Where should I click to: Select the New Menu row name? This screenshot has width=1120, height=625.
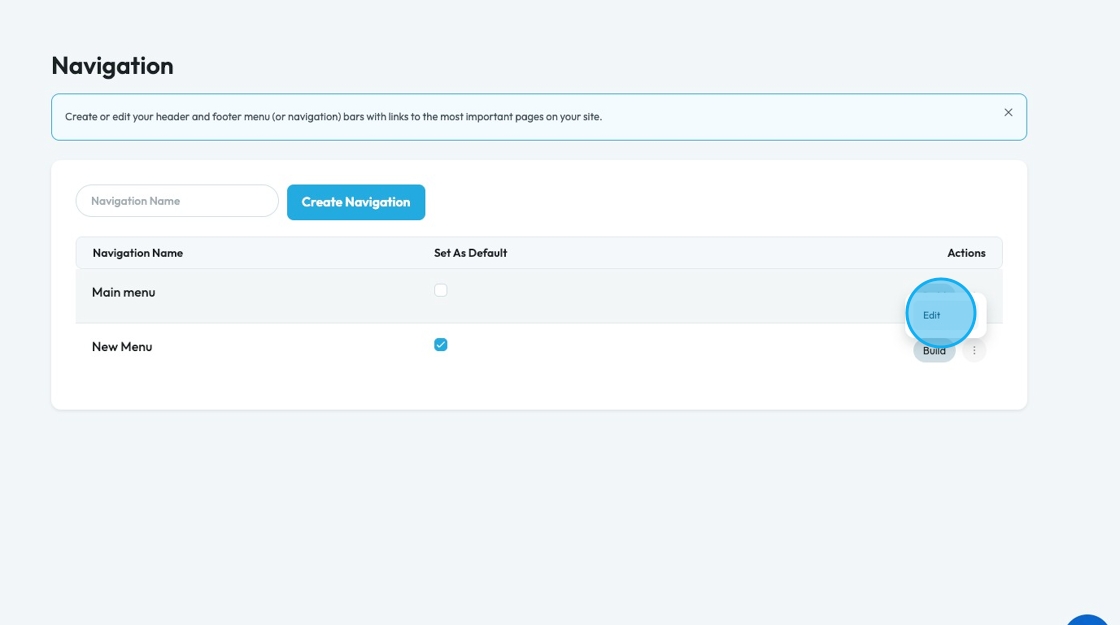122,346
